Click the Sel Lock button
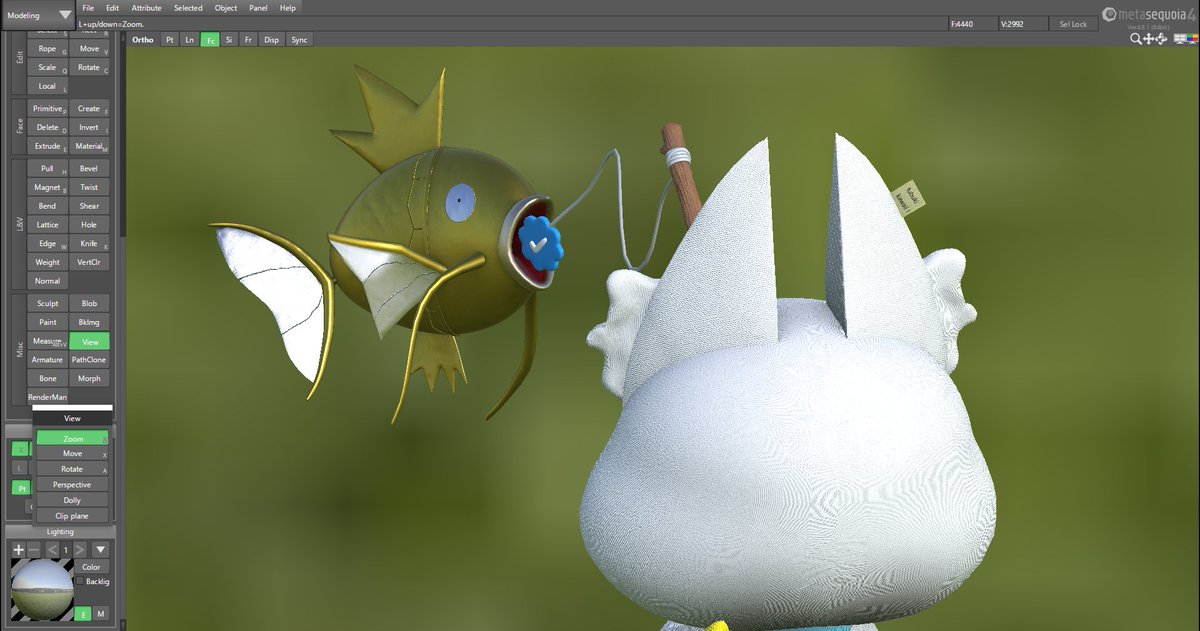 click(x=1073, y=23)
